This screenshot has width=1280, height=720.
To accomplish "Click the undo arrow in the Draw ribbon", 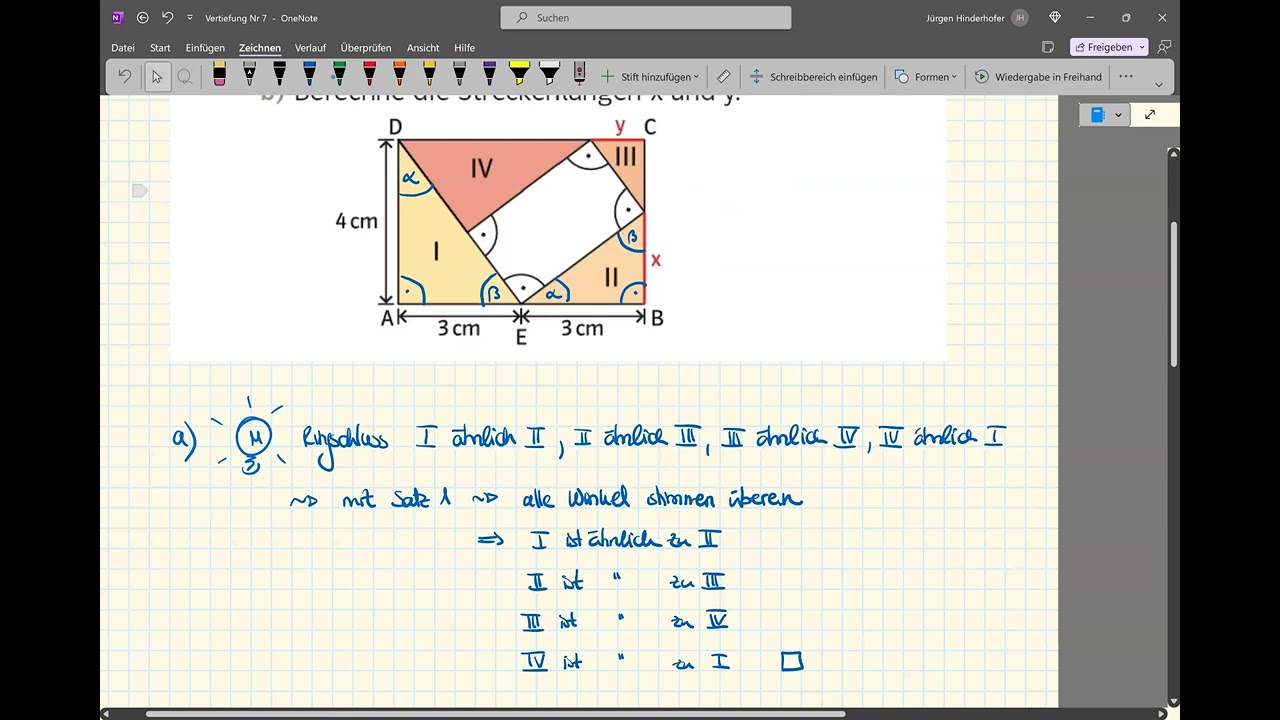I will point(124,76).
